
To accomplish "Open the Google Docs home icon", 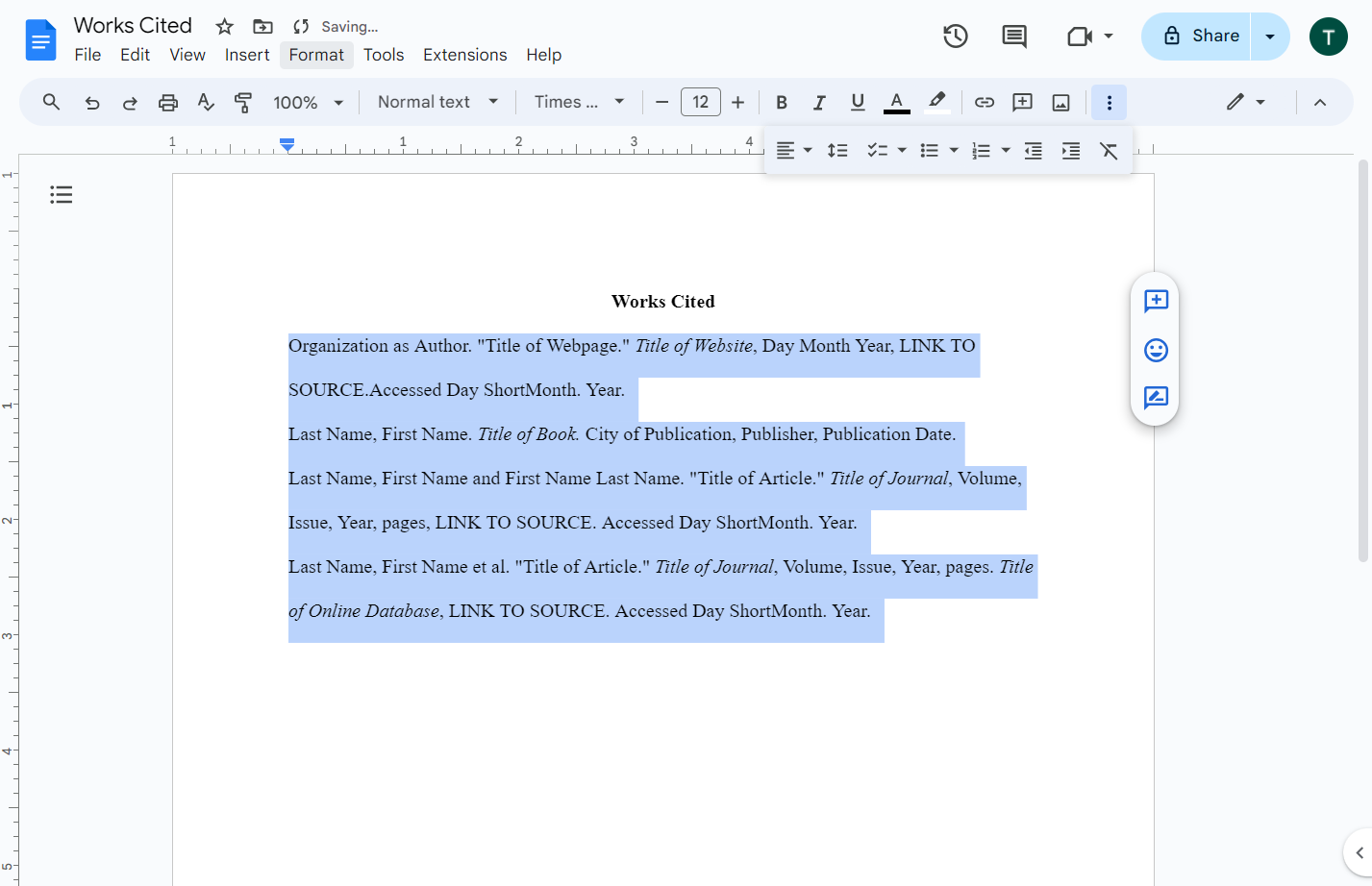I will [40, 39].
